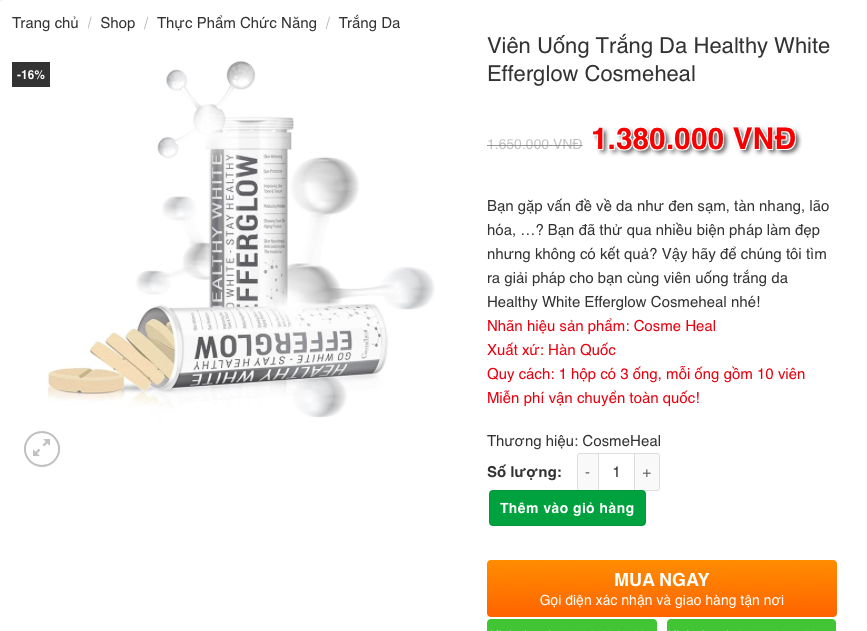The height and width of the screenshot is (631, 867).
Task: Click the Xuất xứ: Hàn Quốc line
Action: tap(551, 350)
